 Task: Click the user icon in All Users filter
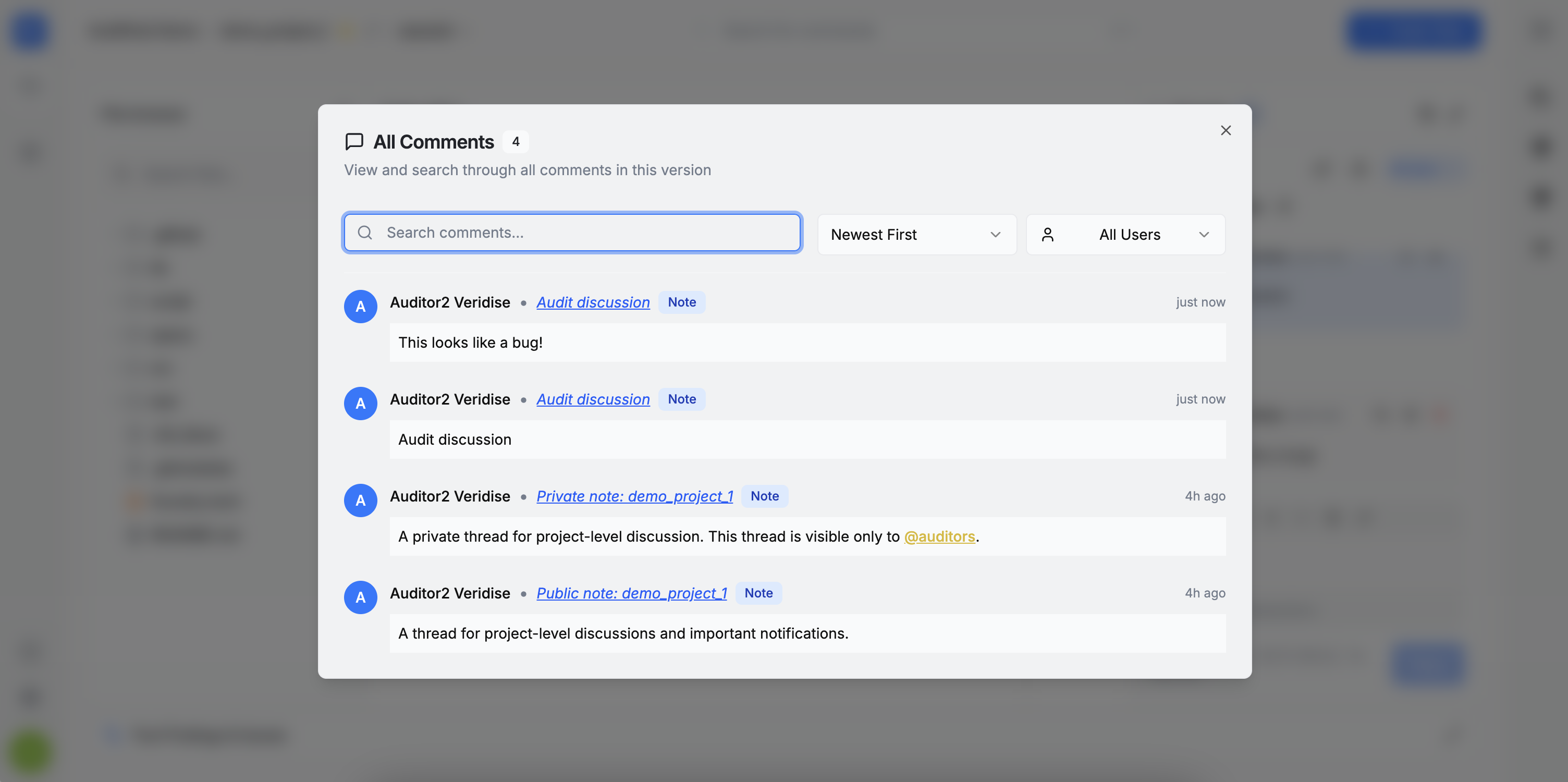1047,234
